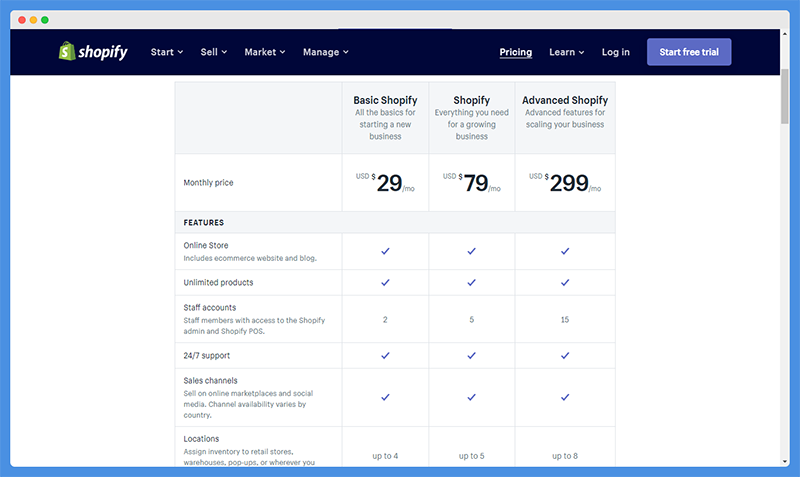Screen dimensions: 800x477
Task: Click locations value up to 5
Action: [x=471, y=456]
